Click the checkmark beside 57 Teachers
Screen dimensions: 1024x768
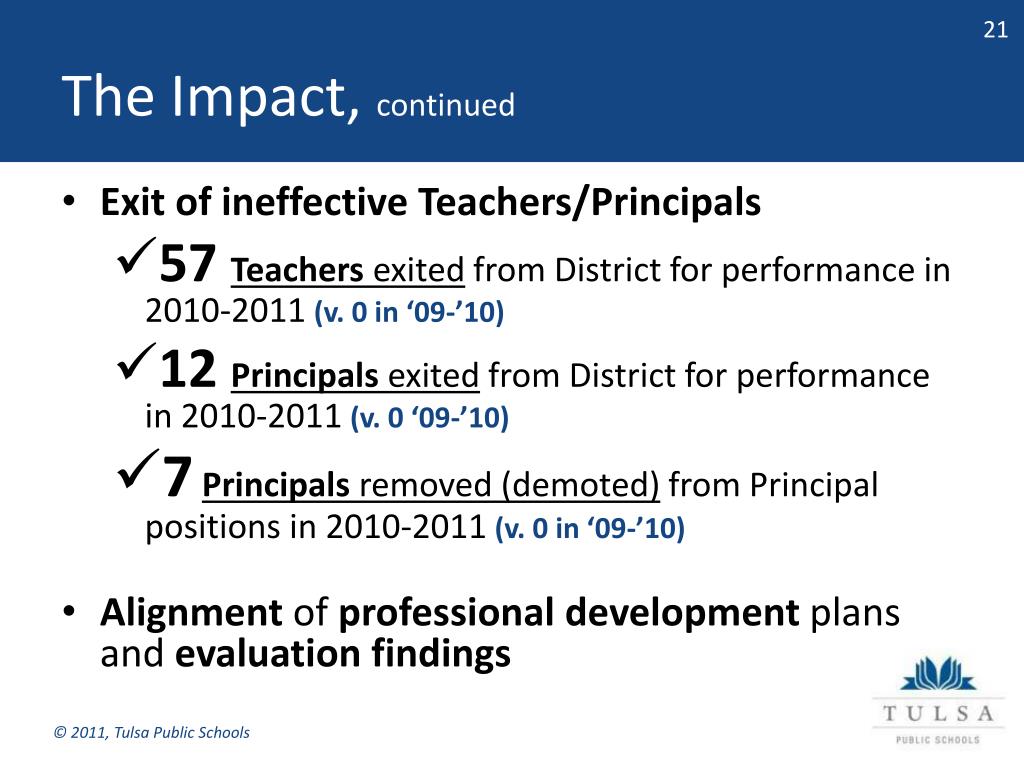pyautogui.click(x=137, y=255)
